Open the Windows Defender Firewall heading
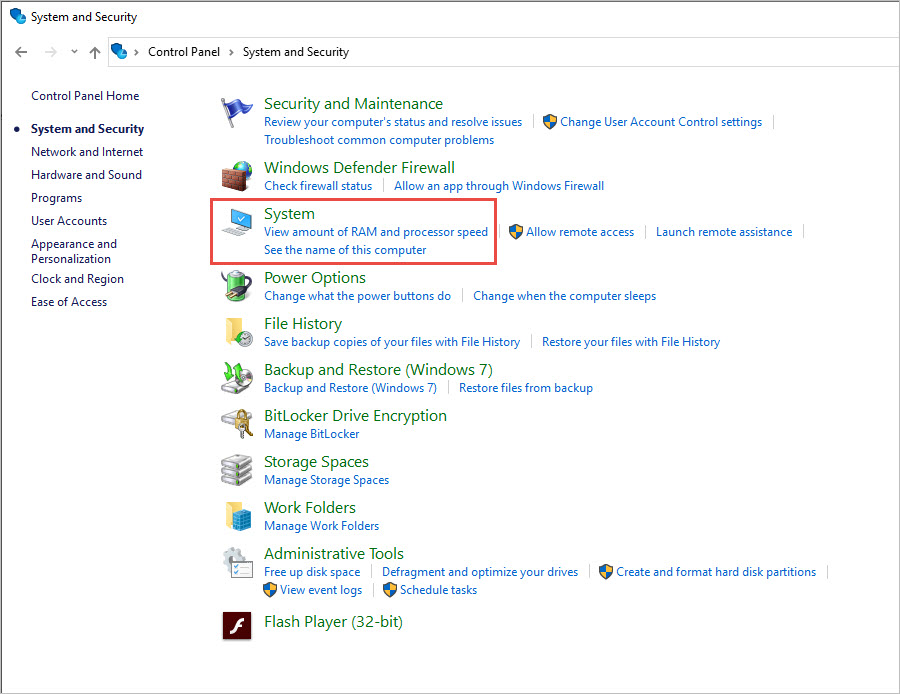This screenshot has width=900, height=694. click(x=359, y=168)
